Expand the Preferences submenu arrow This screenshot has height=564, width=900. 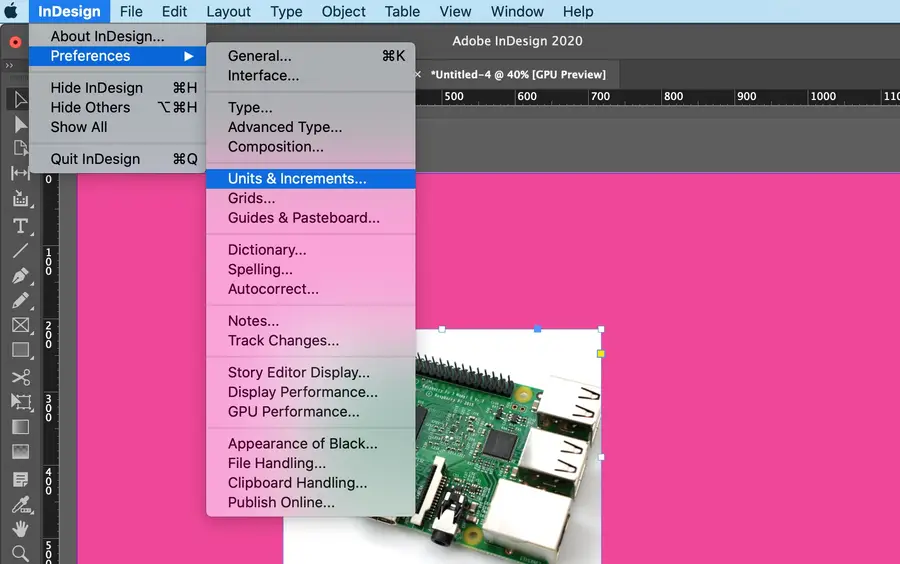point(188,56)
